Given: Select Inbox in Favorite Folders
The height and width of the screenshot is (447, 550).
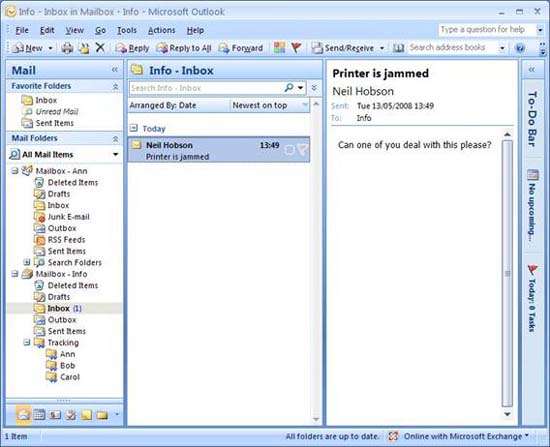Looking at the screenshot, I should 46,100.
